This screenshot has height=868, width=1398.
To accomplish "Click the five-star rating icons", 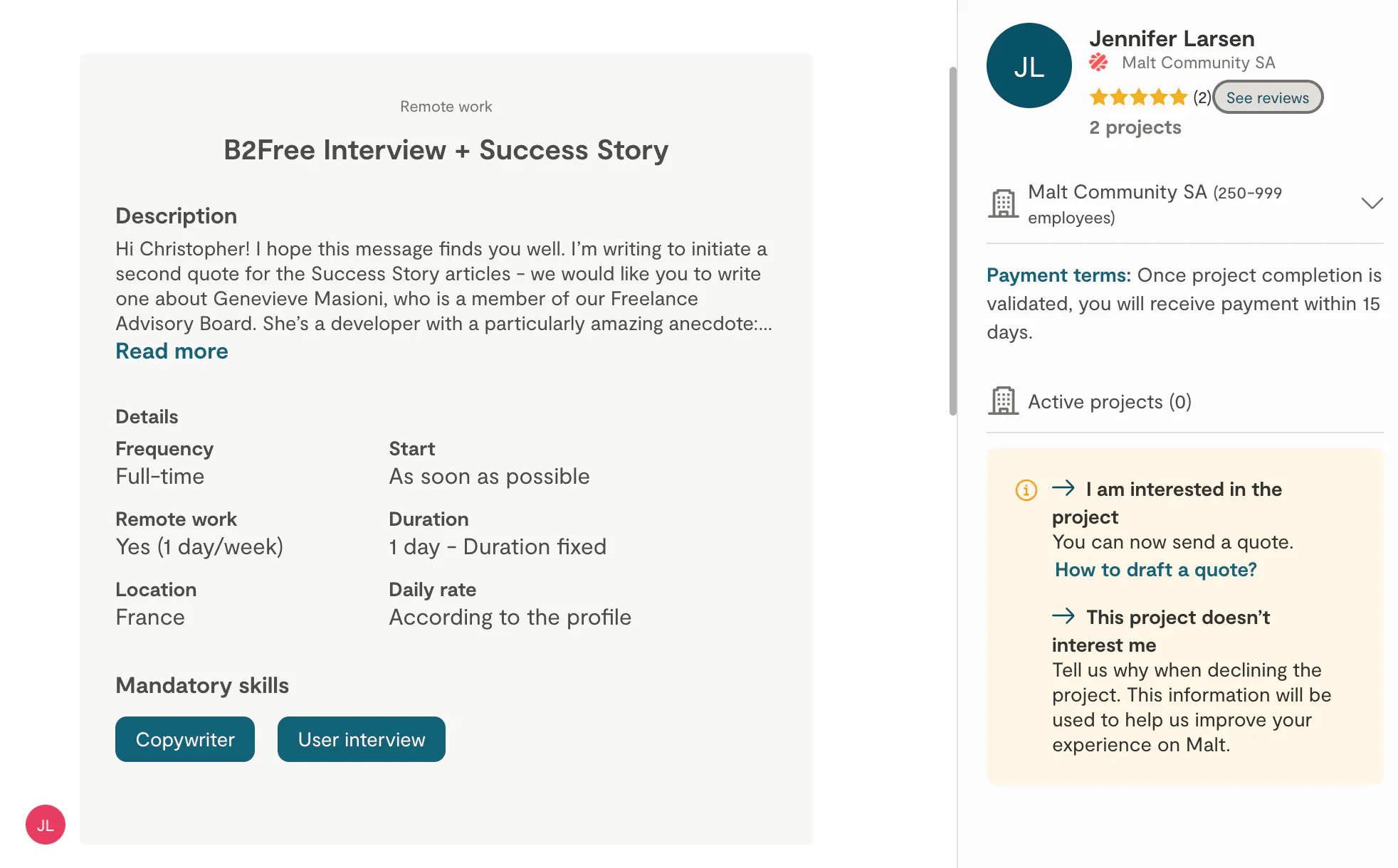I will 1138,97.
